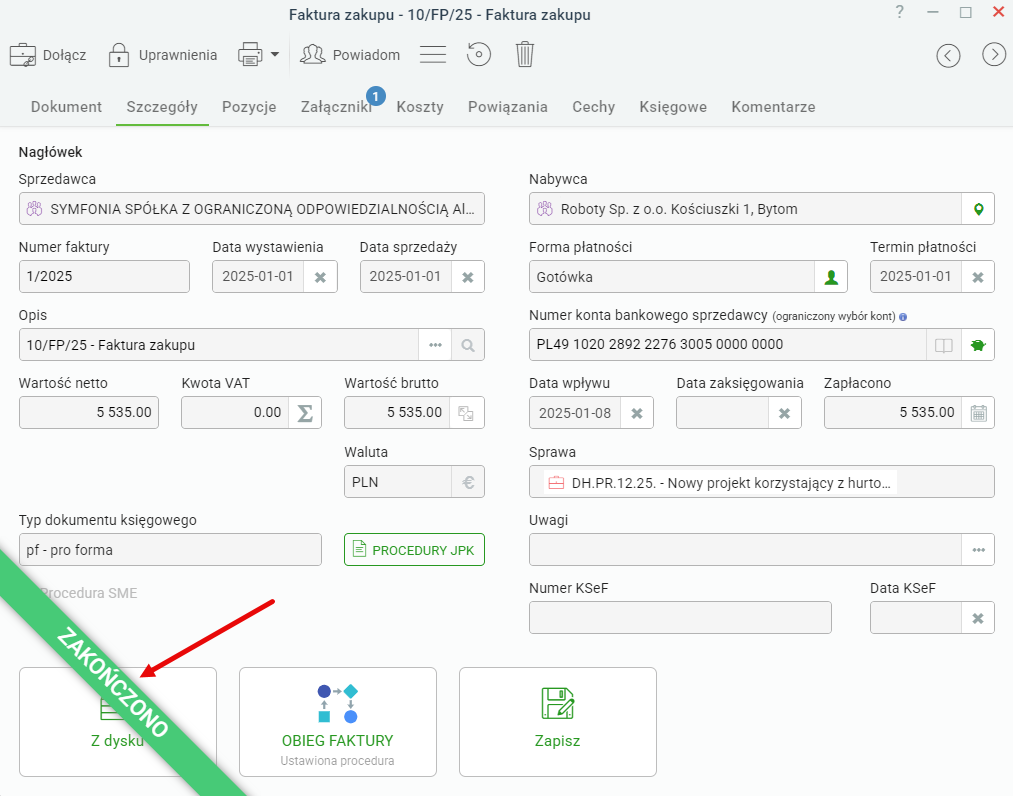Click the Powiadom users icon
Viewport: 1013px width, 796px height.
click(x=313, y=54)
